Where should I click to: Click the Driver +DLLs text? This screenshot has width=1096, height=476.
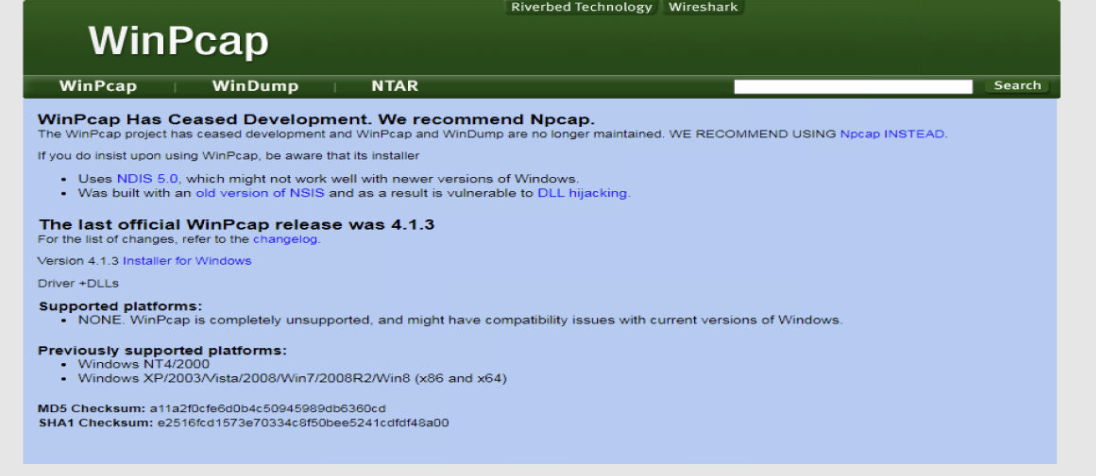[x=78, y=283]
